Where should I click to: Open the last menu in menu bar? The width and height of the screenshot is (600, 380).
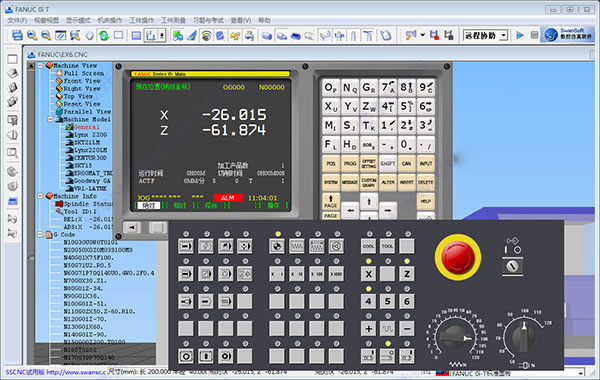tap(264, 20)
